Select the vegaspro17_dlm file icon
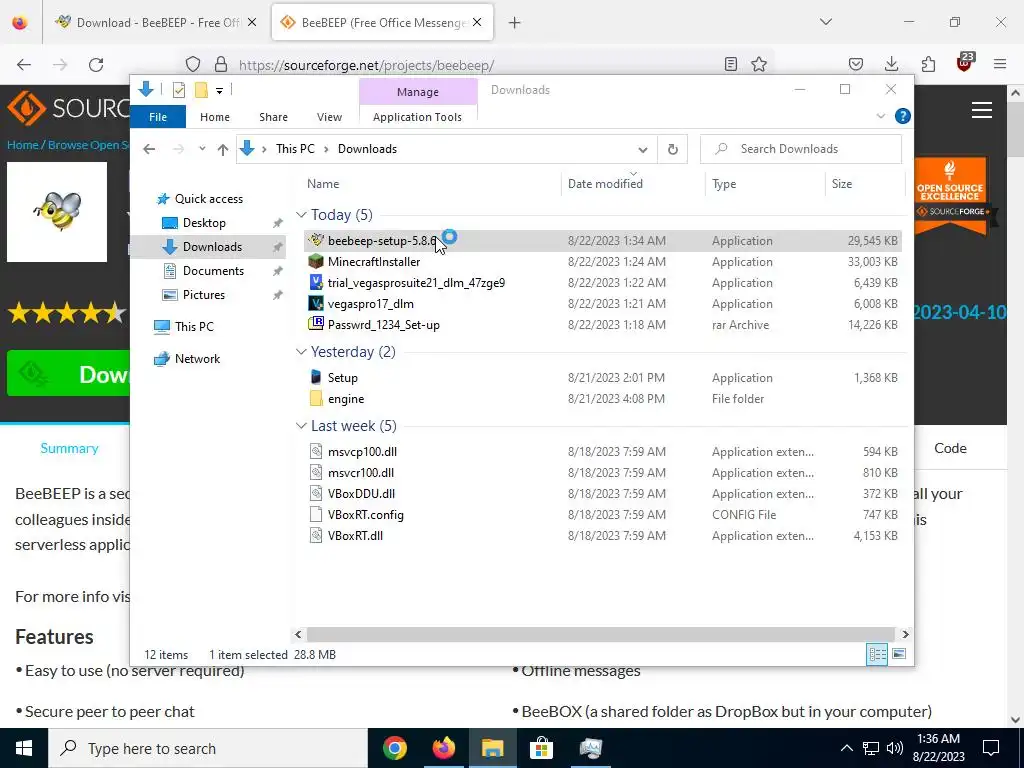This screenshot has width=1024, height=768. tap(316, 304)
